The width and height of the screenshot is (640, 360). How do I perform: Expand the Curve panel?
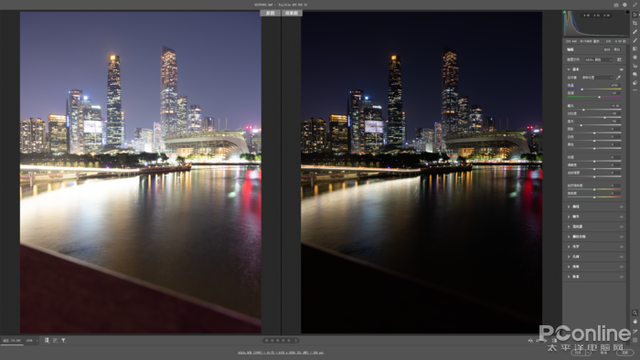coord(569,207)
